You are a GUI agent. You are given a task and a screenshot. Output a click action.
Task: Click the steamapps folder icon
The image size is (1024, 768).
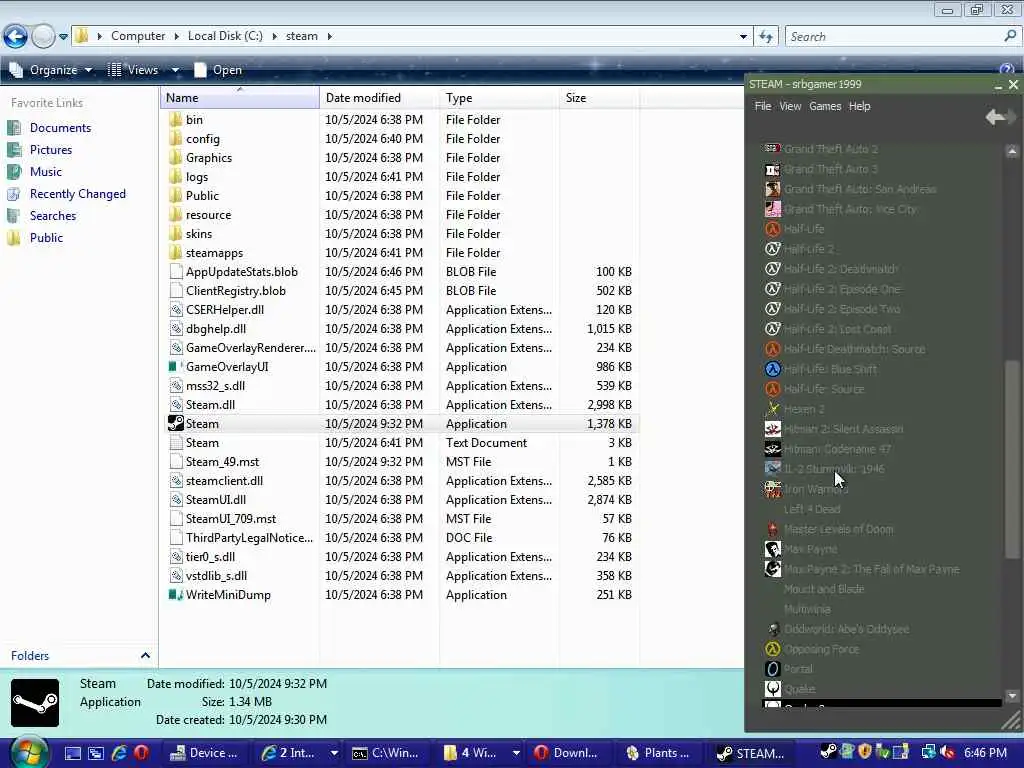tap(176, 253)
